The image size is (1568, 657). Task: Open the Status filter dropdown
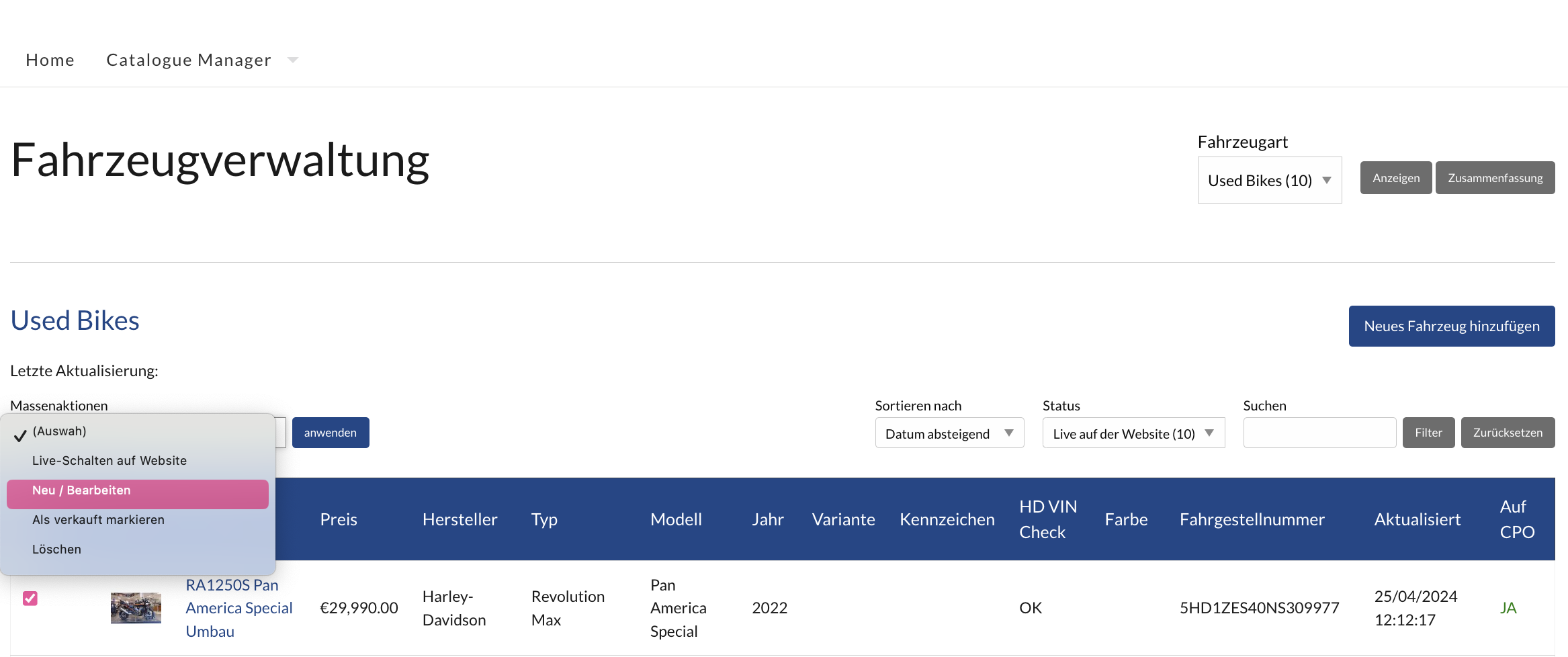pos(1133,433)
